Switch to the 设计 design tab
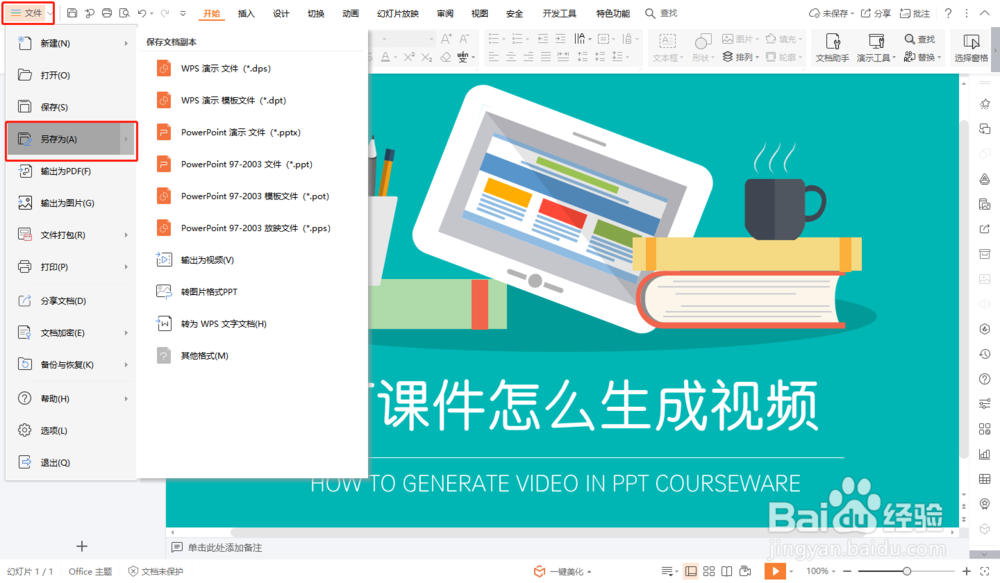This screenshot has height=583, width=1000. 281,13
